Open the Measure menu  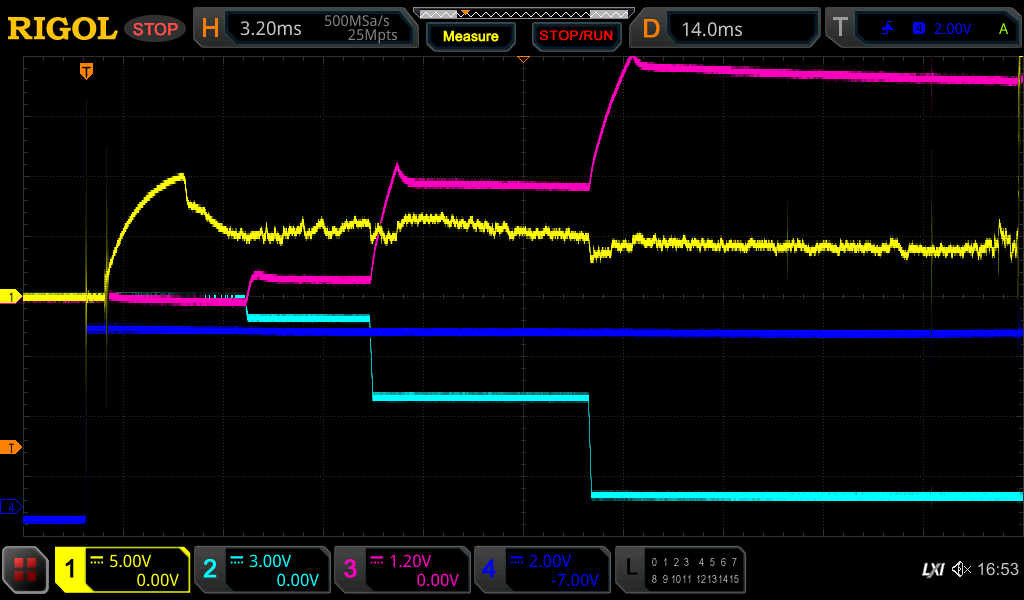[x=470, y=36]
